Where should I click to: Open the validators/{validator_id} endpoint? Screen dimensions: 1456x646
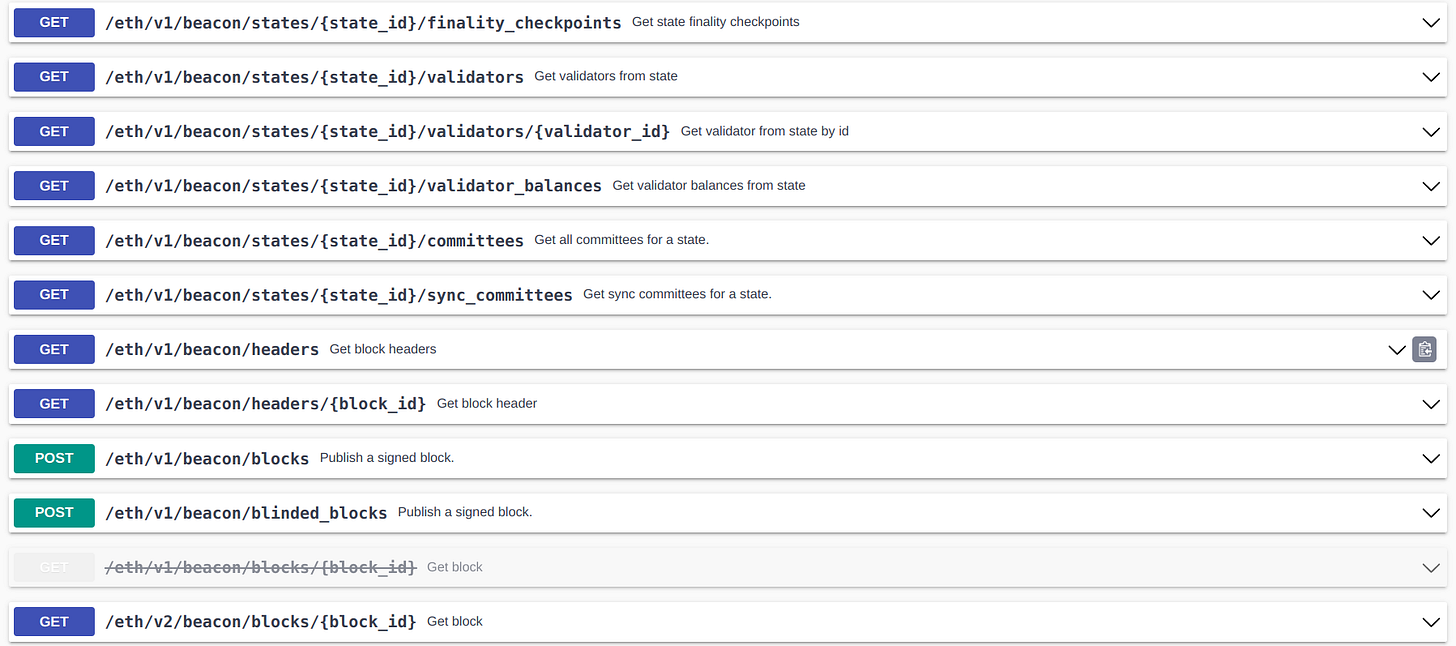tap(388, 131)
